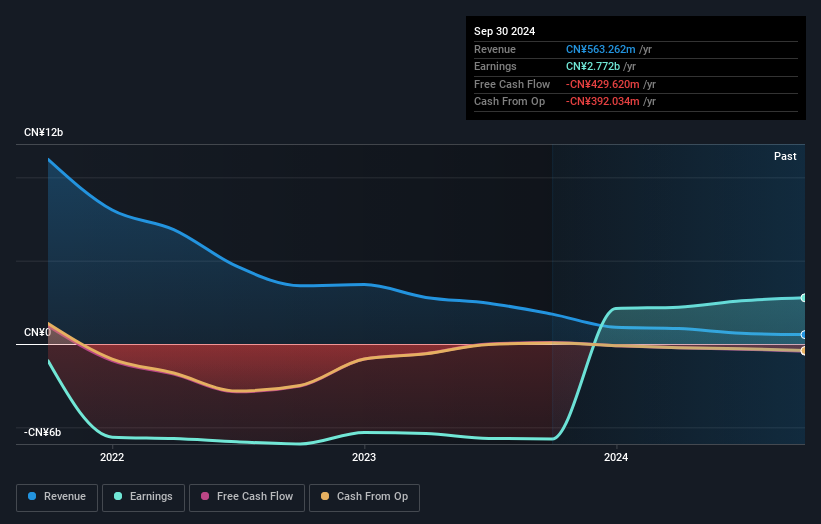Toggle the Free Cash Flow legend series
Viewport: 821px width, 524px height.
point(247,497)
